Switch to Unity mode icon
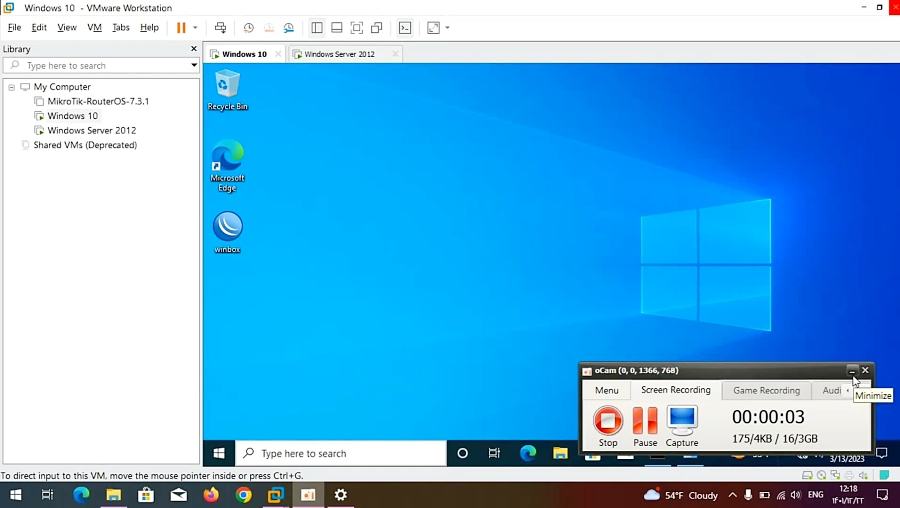 point(376,28)
